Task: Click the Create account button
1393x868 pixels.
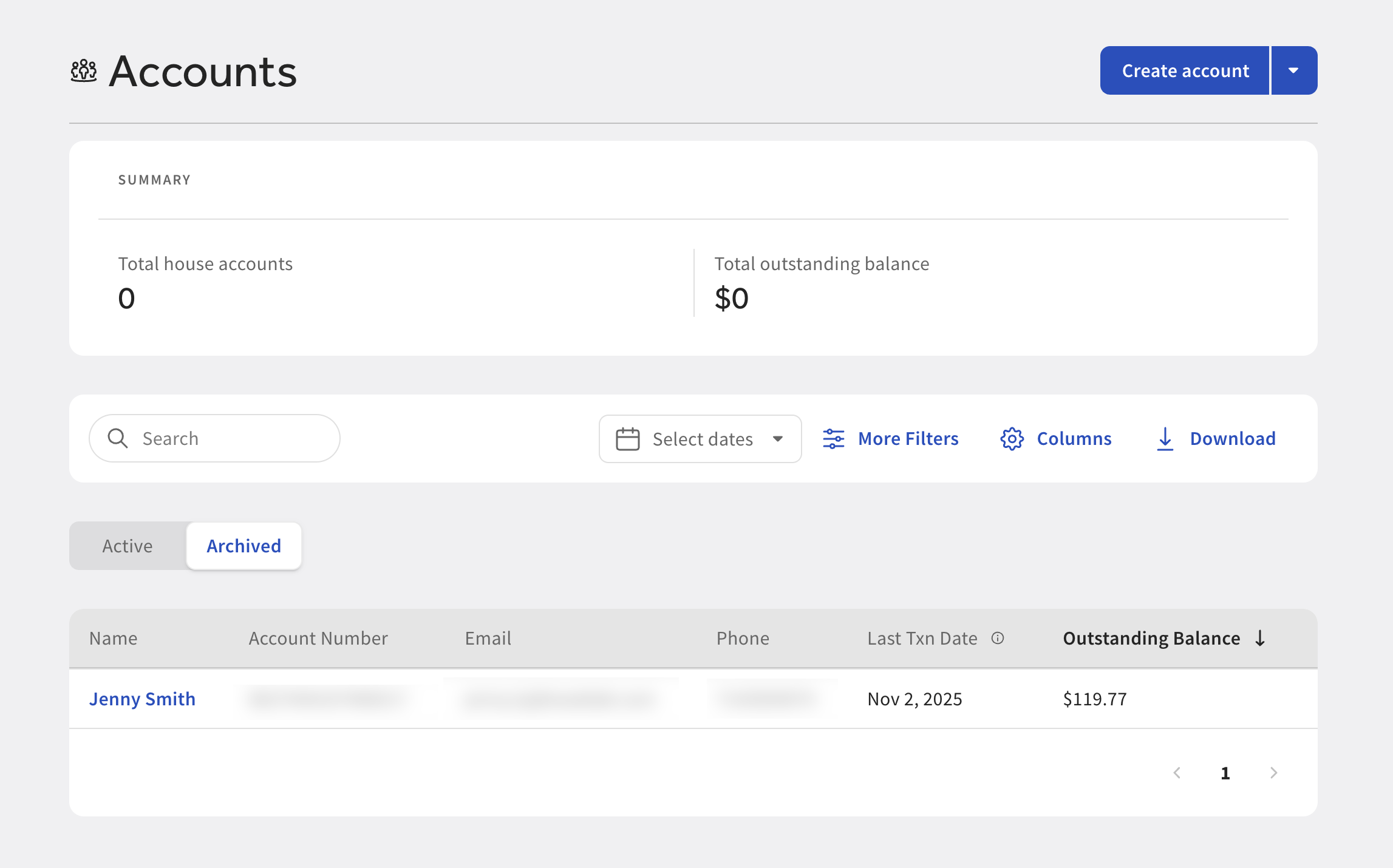Action: coord(1184,70)
